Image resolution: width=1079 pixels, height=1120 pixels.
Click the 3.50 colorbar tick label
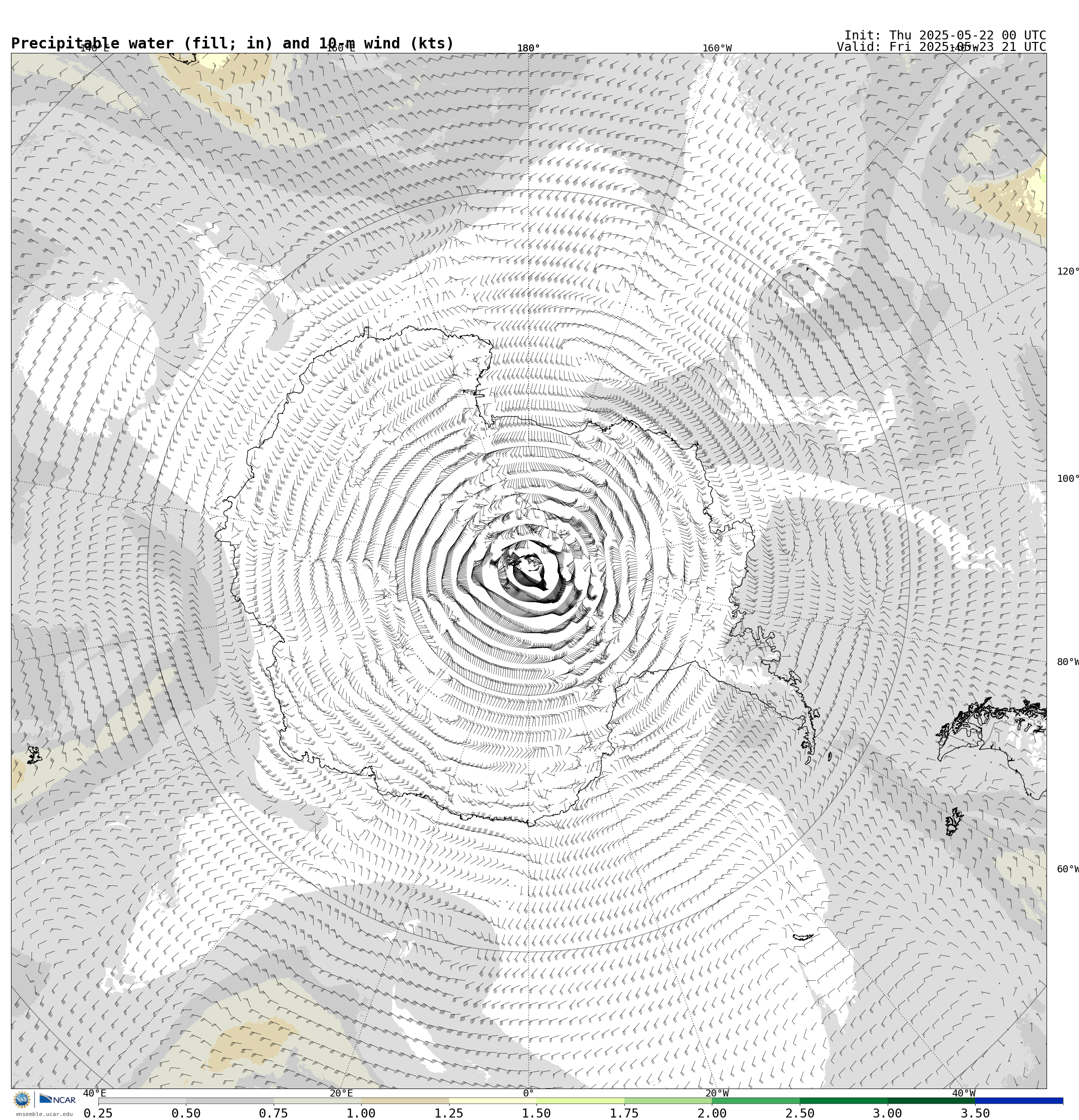tap(976, 1113)
